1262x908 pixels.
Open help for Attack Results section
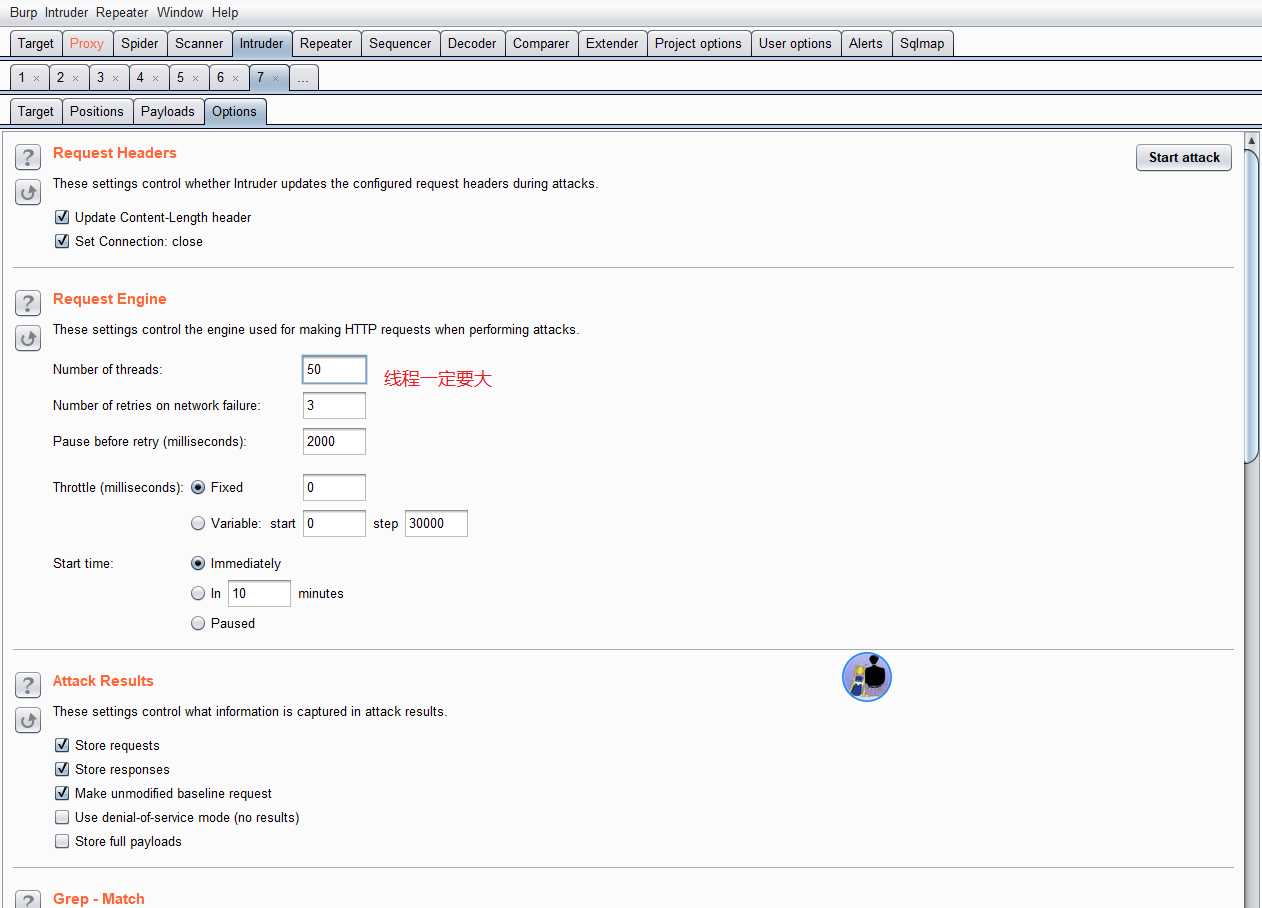click(28, 685)
